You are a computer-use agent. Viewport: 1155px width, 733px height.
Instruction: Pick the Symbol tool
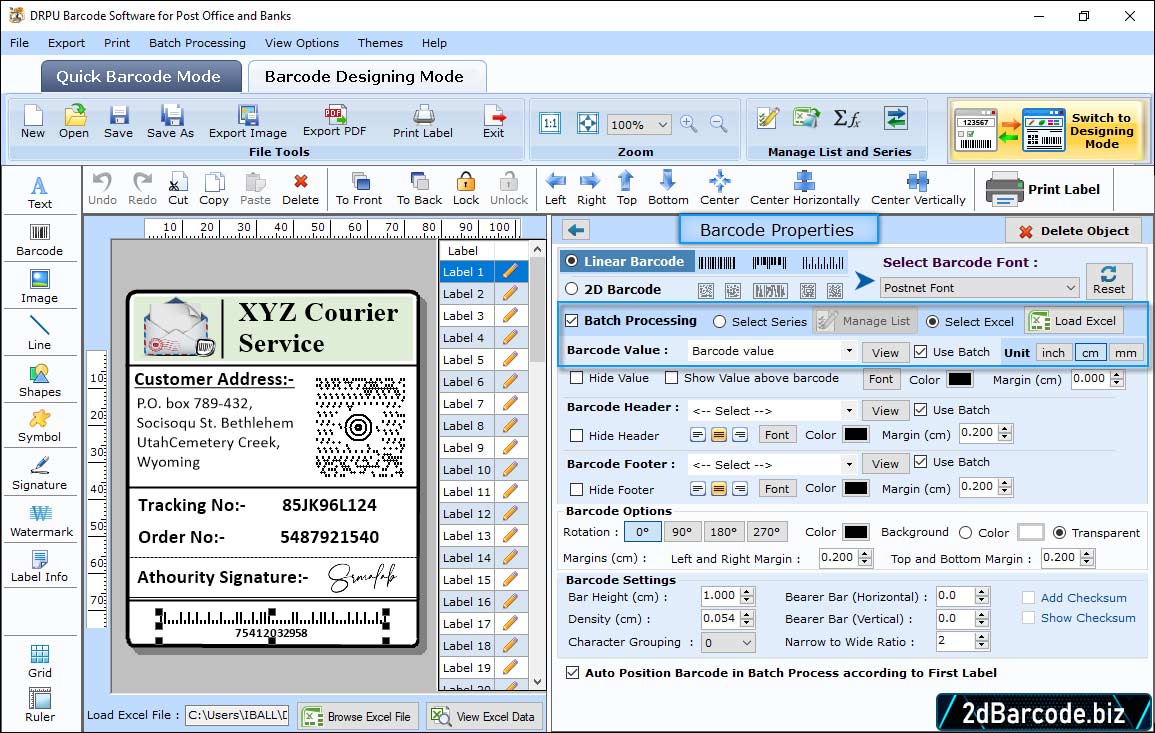(x=40, y=427)
